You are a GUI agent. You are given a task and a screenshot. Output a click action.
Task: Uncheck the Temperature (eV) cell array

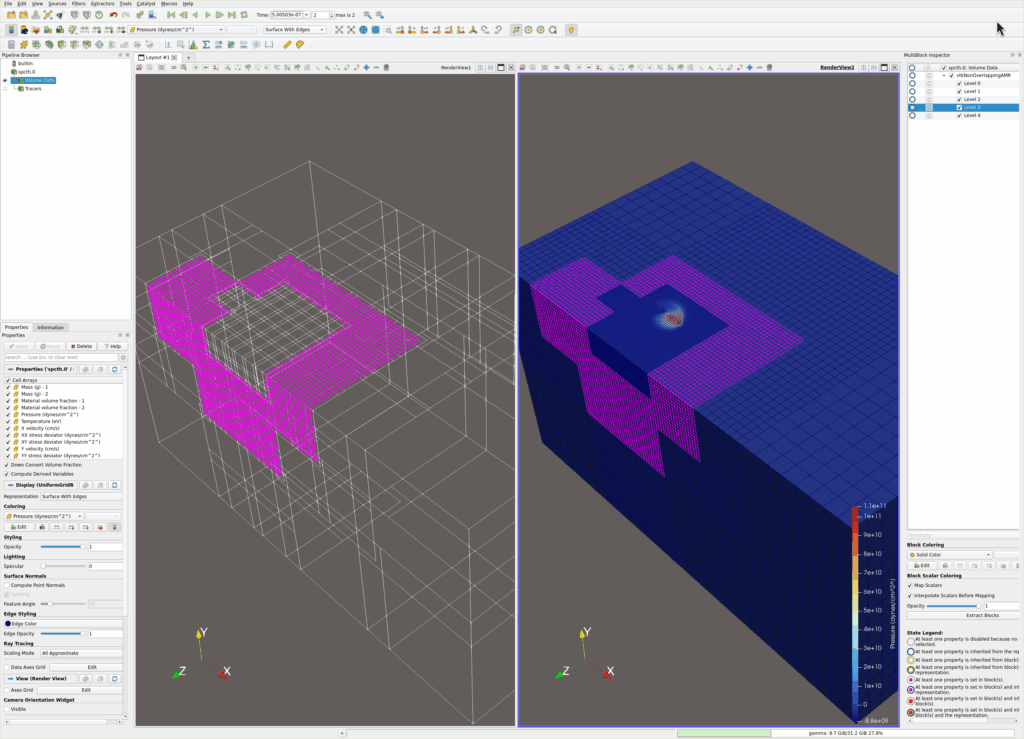pos(8,421)
